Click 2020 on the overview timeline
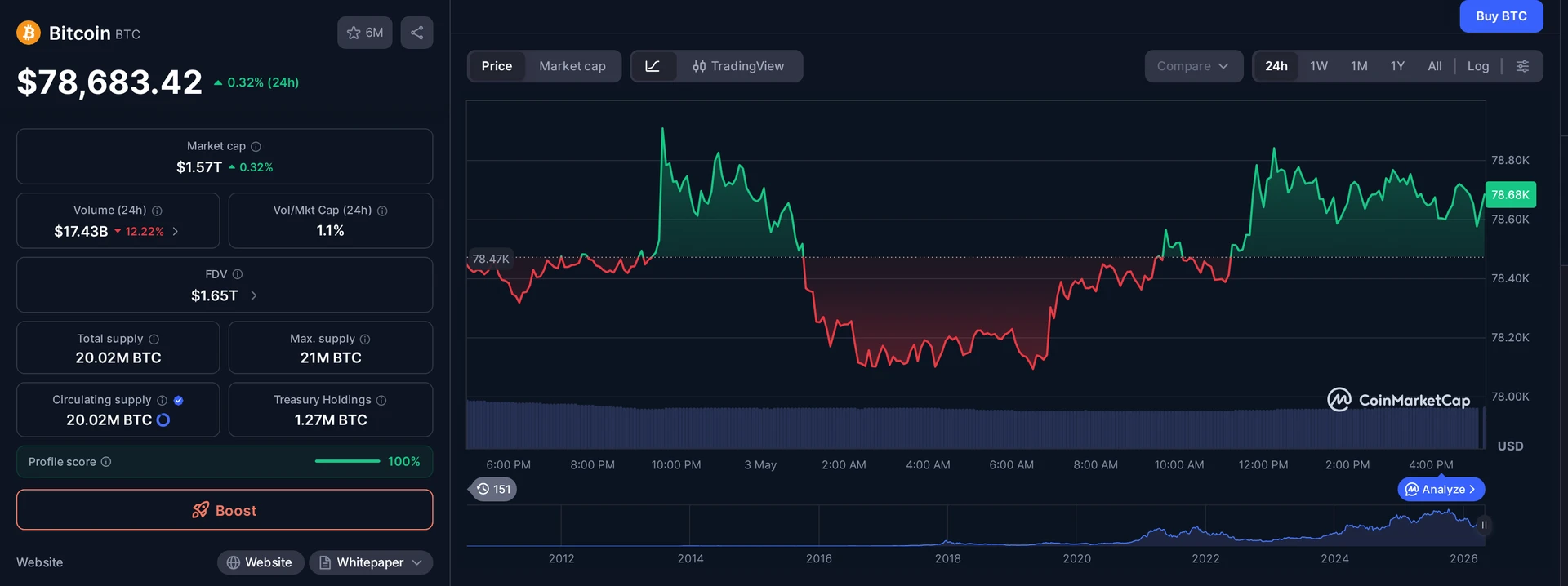 coord(1076,558)
